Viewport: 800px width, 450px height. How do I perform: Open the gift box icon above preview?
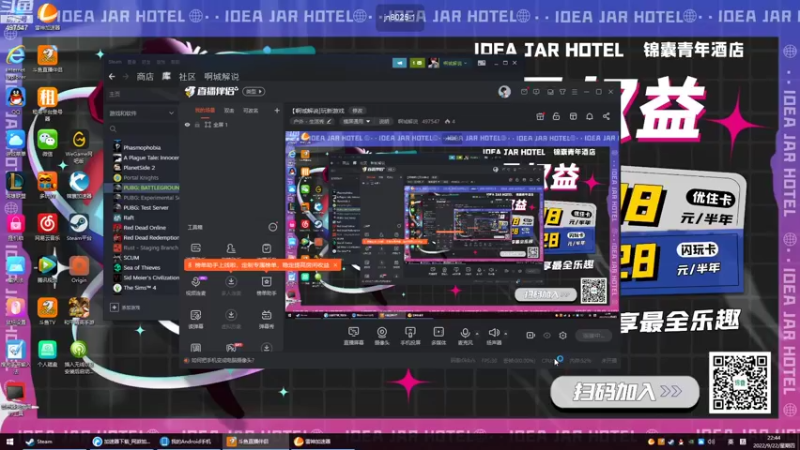(540, 117)
